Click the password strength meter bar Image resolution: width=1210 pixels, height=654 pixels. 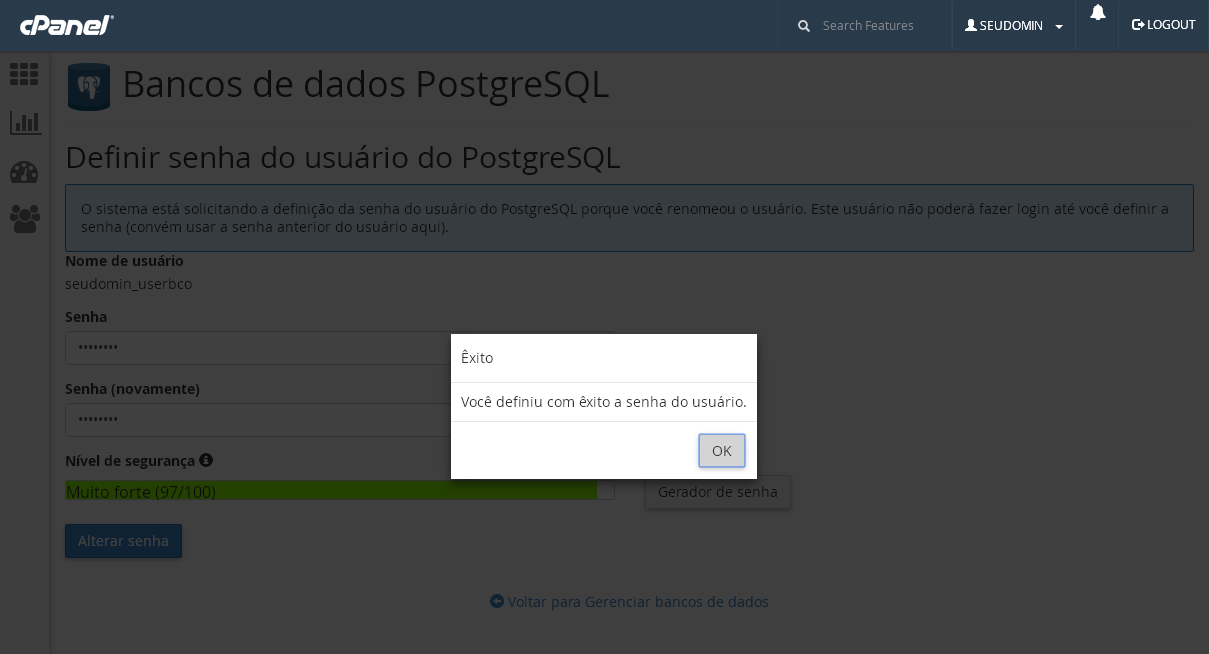click(340, 491)
